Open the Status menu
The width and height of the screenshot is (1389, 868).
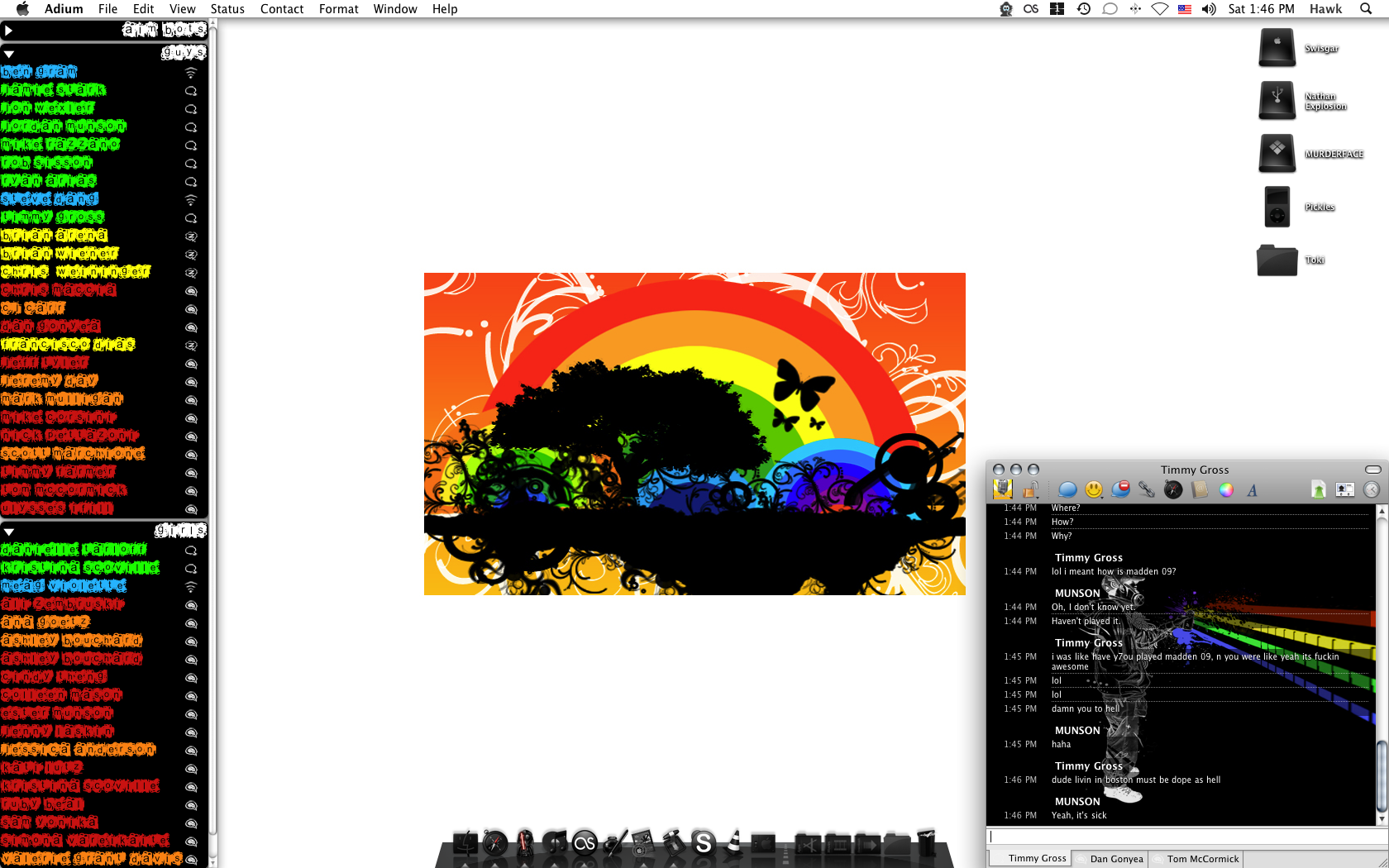[227, 9]
